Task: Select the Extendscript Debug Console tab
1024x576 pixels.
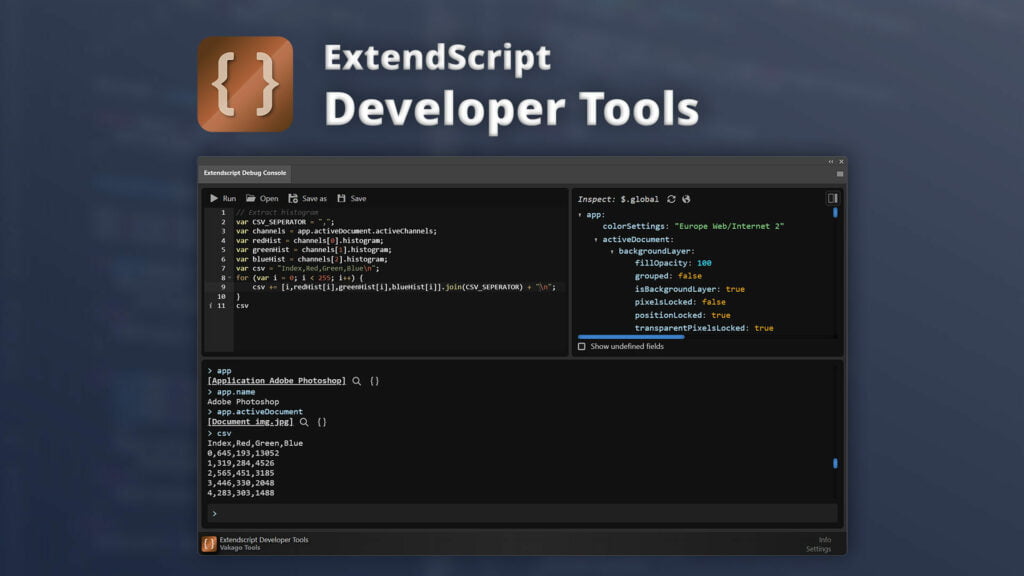Action: (x=244, y=173)
